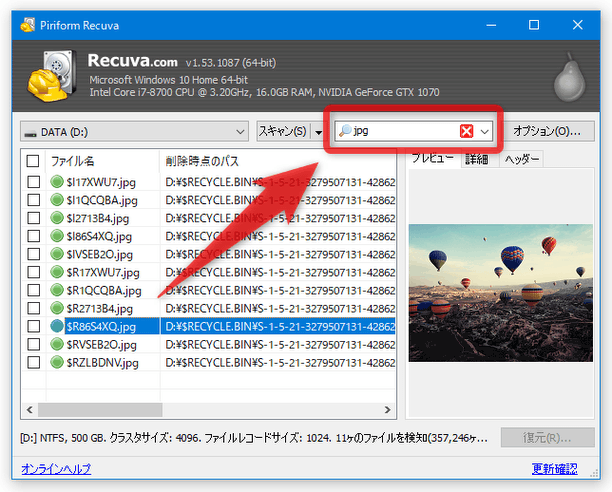Click the scrollbar right arrow
This screenshot has height=492, width=612.
[x=387, y=410]
